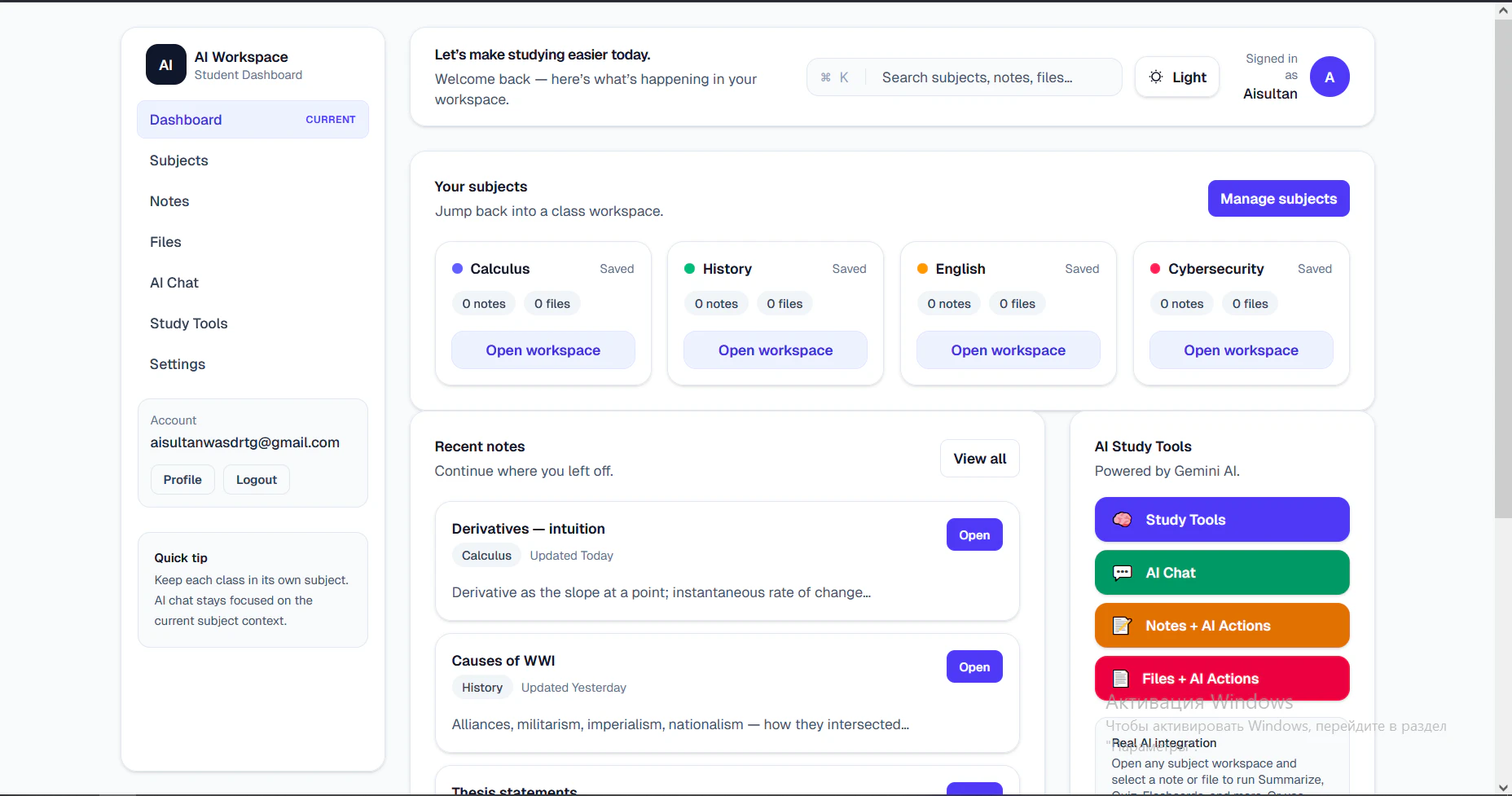The image size is (1512, 796).
Task: Open the Calculus workspace
Action: coord(543,350)
